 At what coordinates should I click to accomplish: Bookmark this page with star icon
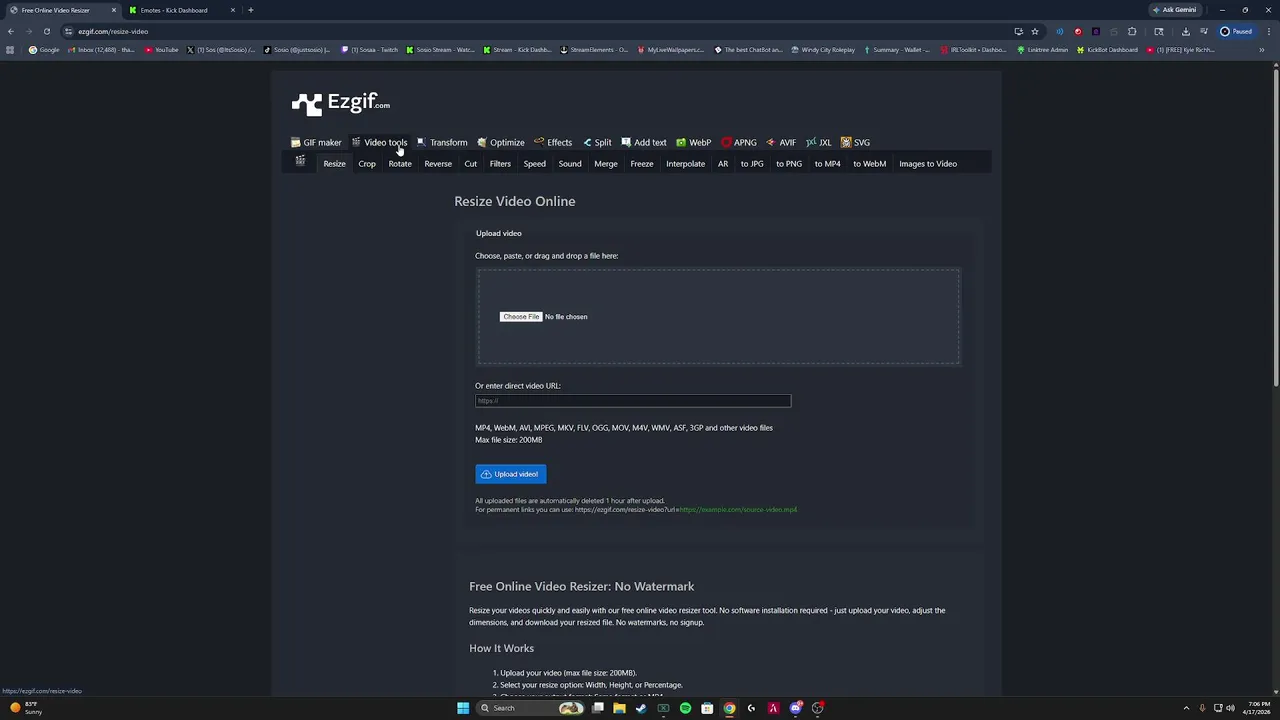click(x=1035, y=31)
